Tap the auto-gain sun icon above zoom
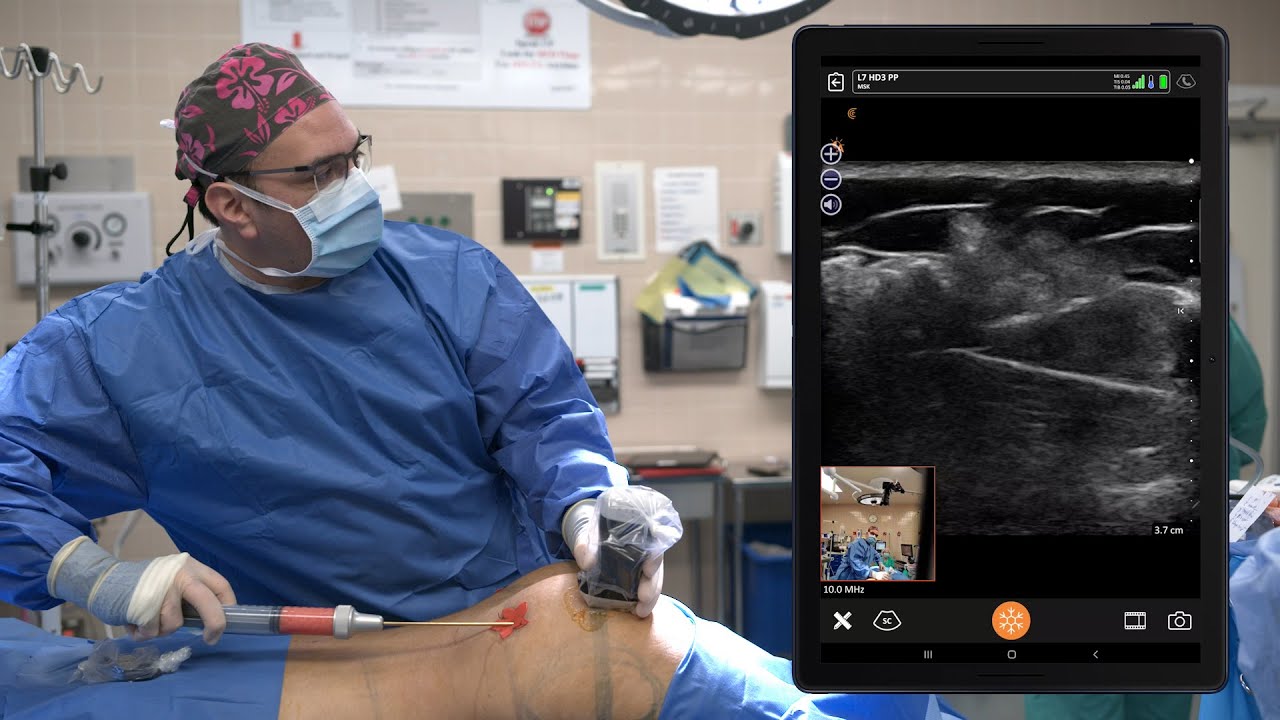The image size is (1280, 720). (838, 146)
